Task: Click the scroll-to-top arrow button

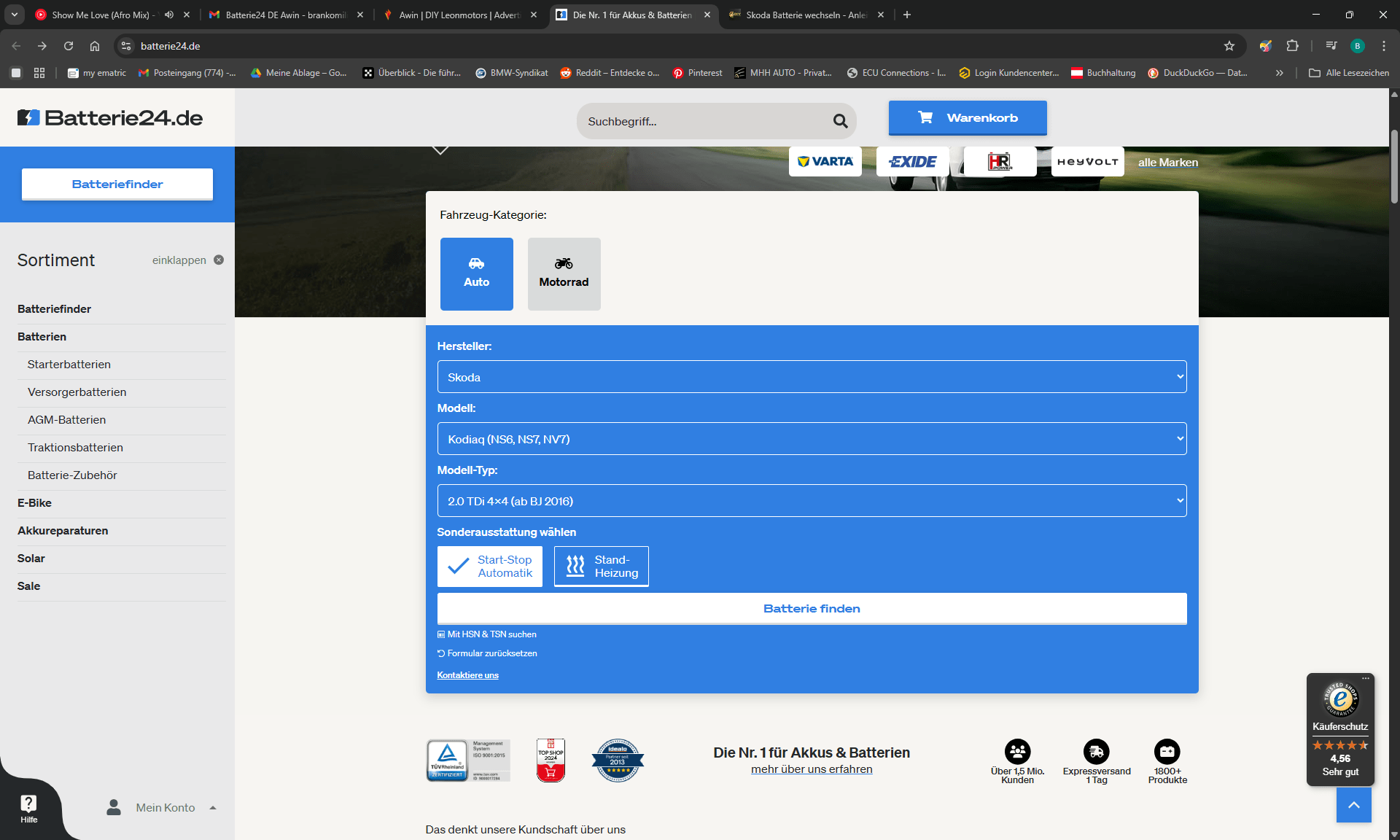Action: 1353,805
